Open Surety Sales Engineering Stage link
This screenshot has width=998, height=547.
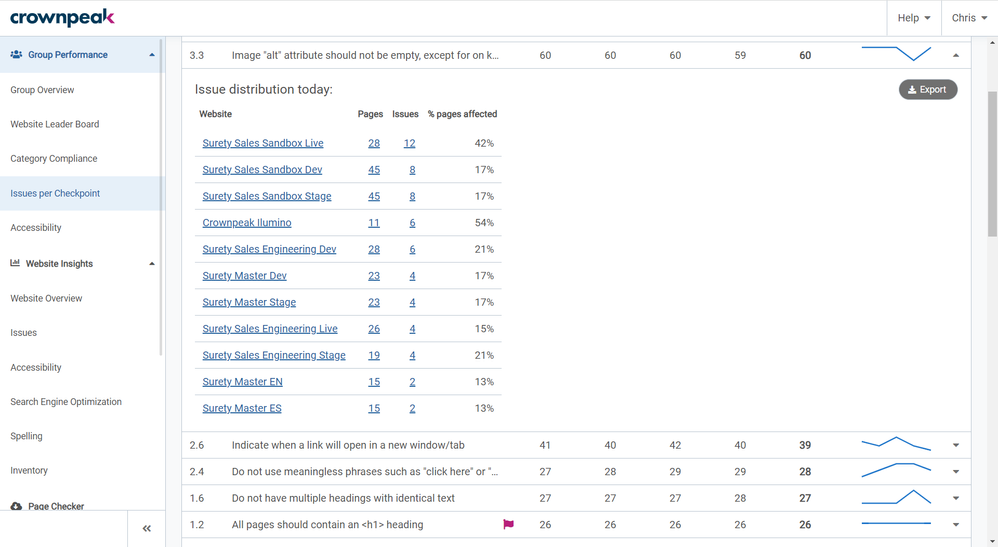274,355
